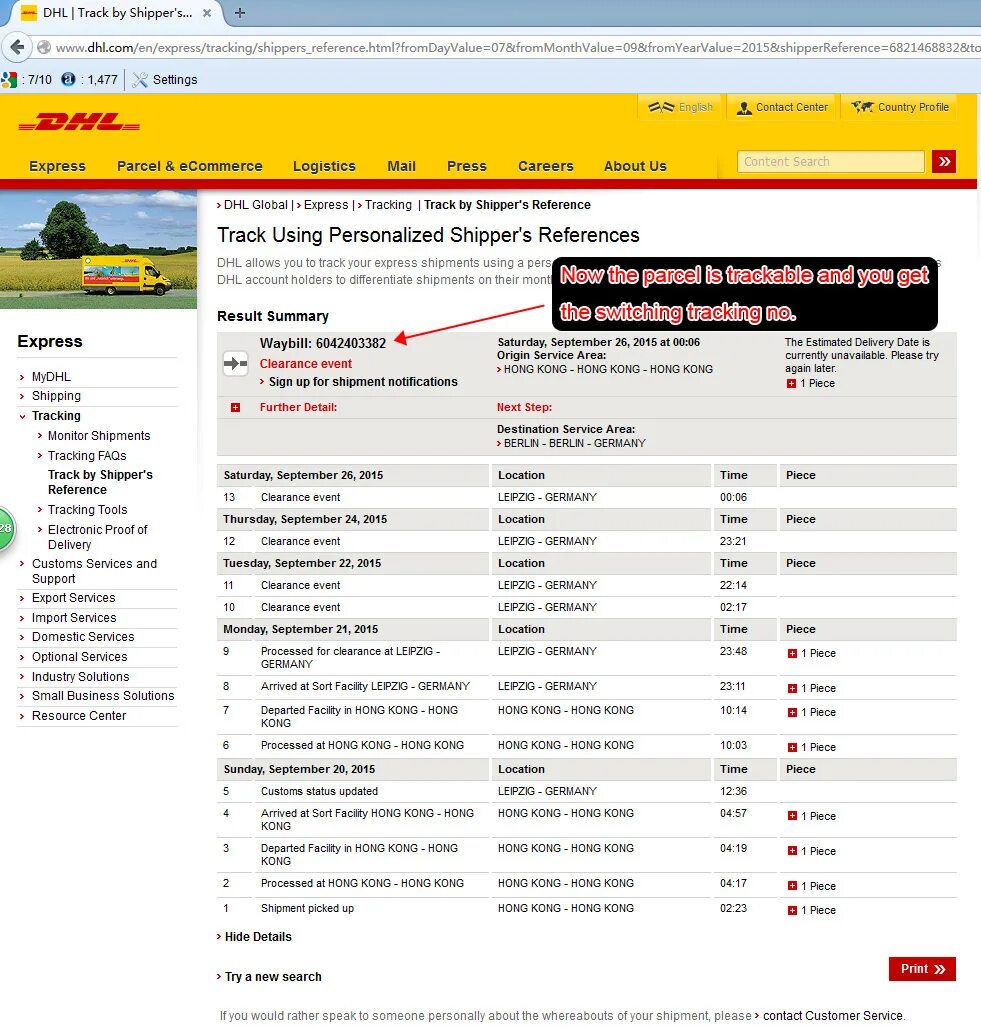Screen dimensions: 981x1027
Task: Click destination BERLIN - BERLIN - GERMANY link
Action: 574,443
